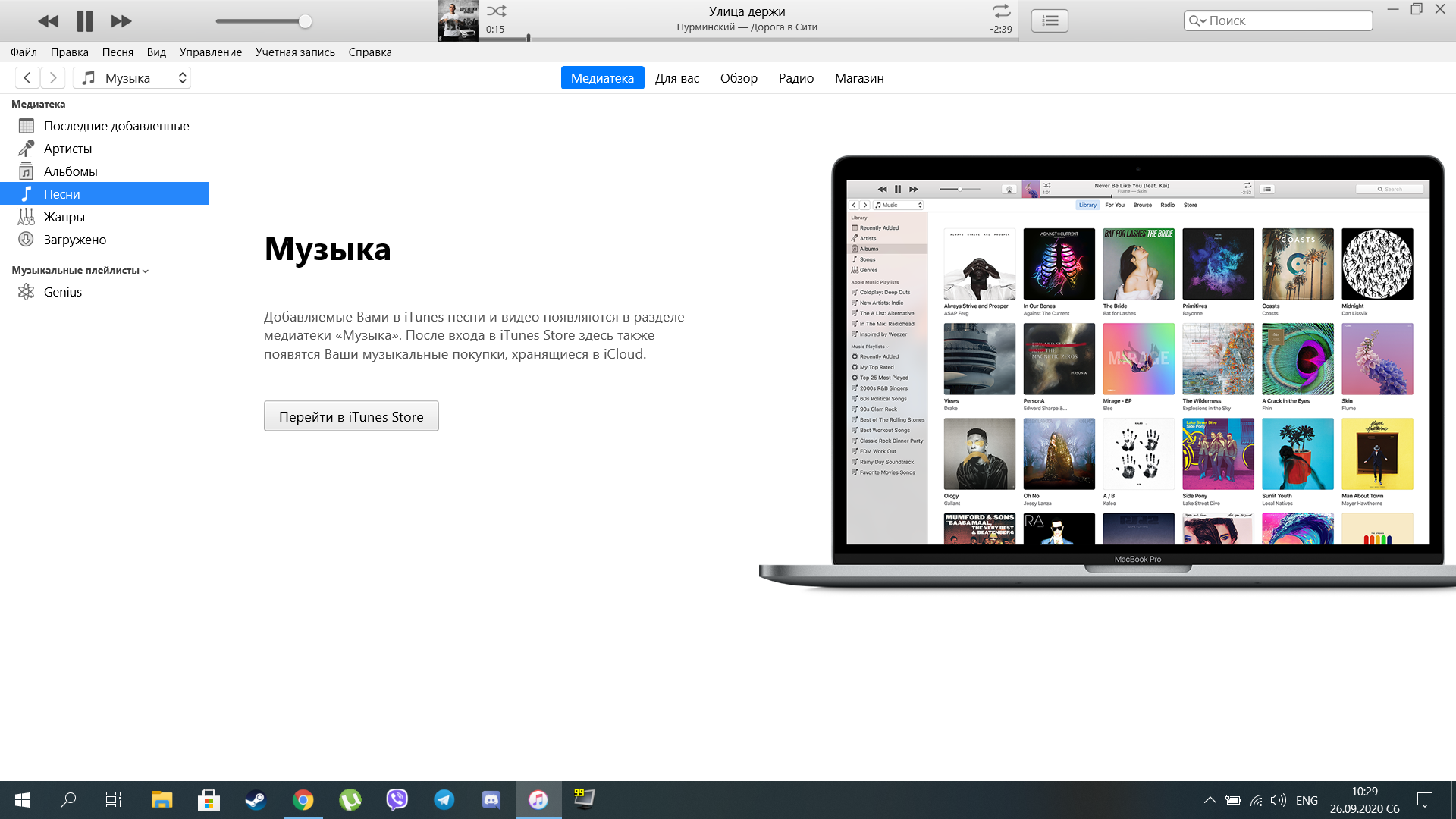This screenshot has width=1456, height=819.
Task: Open Viber from the taskbar
Action: 397,800
